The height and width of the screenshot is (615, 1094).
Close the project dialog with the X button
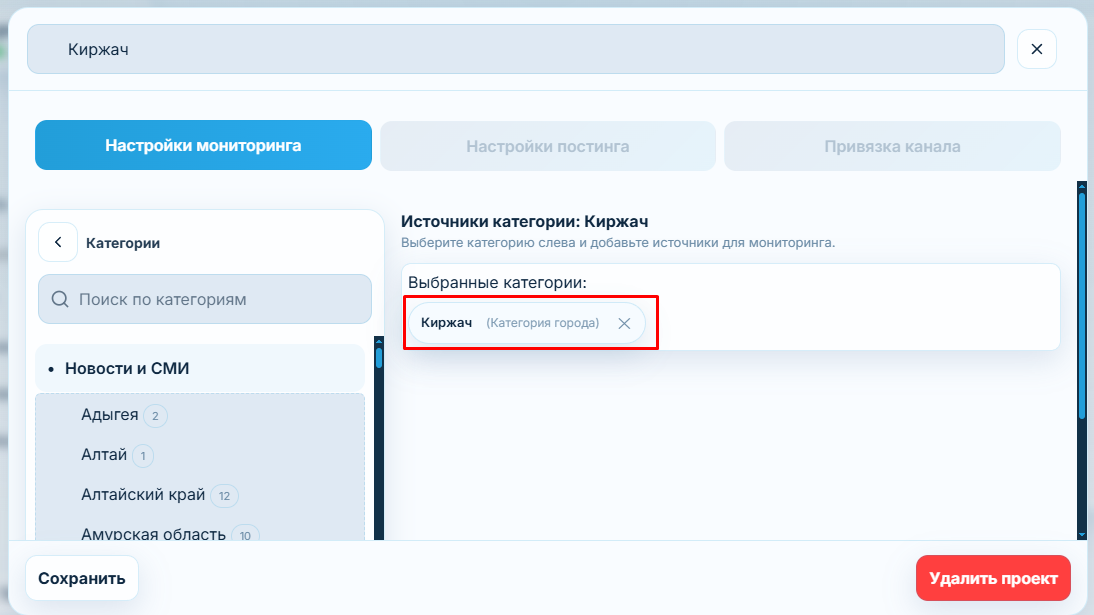(1036, 49)
